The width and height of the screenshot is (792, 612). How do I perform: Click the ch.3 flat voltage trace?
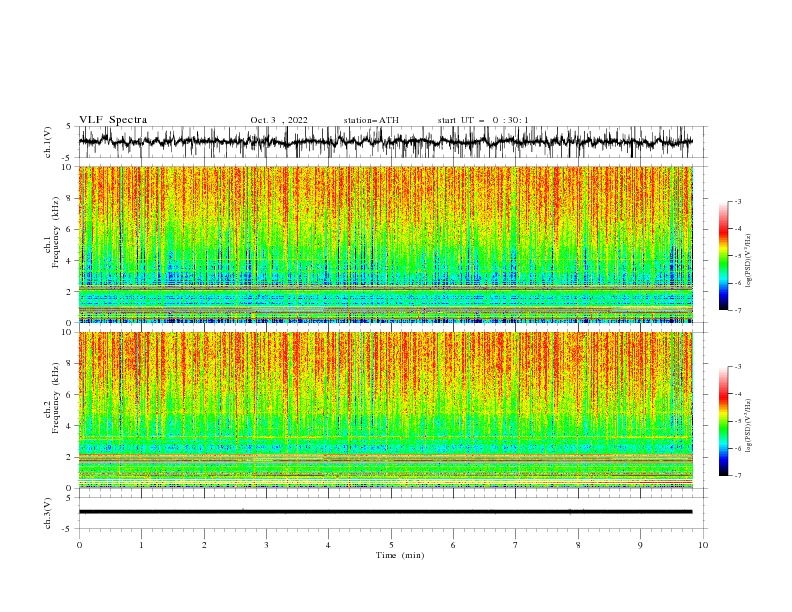coord(385,512)
